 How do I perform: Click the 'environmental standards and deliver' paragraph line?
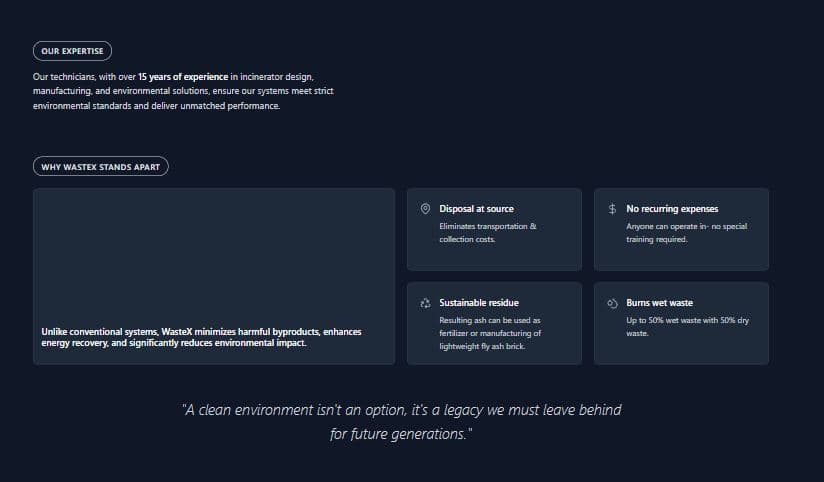pos(156,105)
